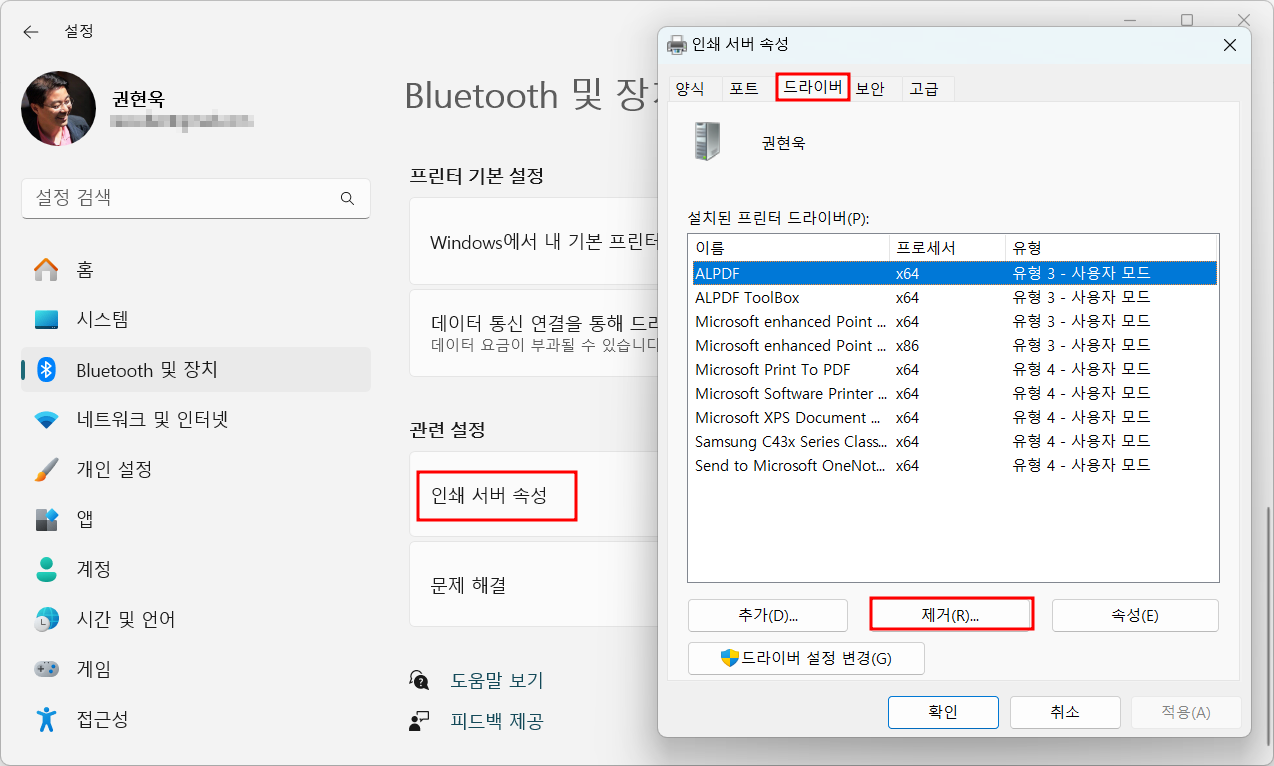Open 접근성 sidebar item
The image size is (1274, 766).
point(196,719)
